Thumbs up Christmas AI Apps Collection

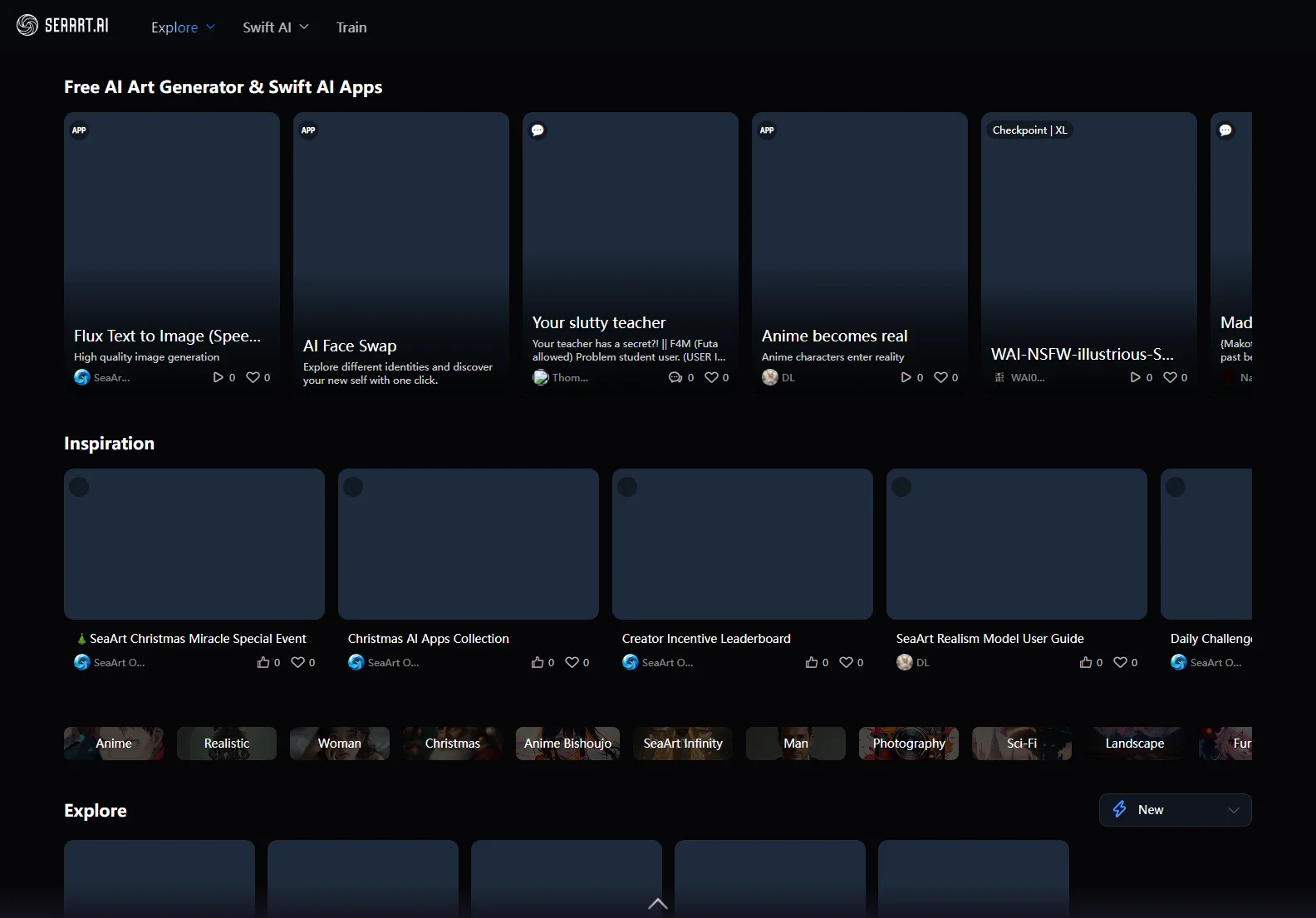pyautogui.click(x=538, y=662)
